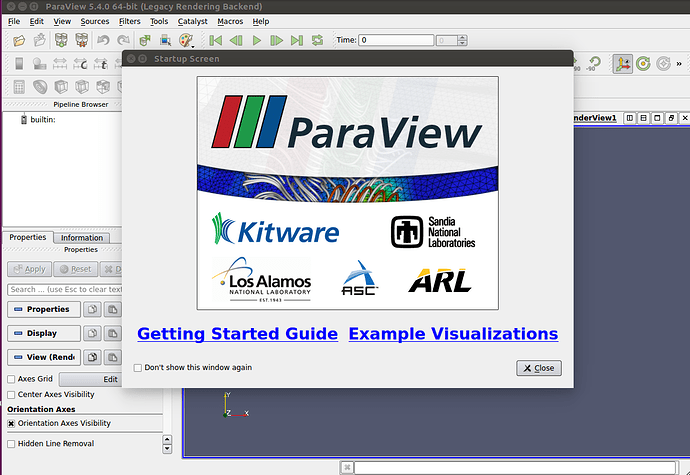
Task: Undo the last action in toolbar
Action: (x=103, y=41)
